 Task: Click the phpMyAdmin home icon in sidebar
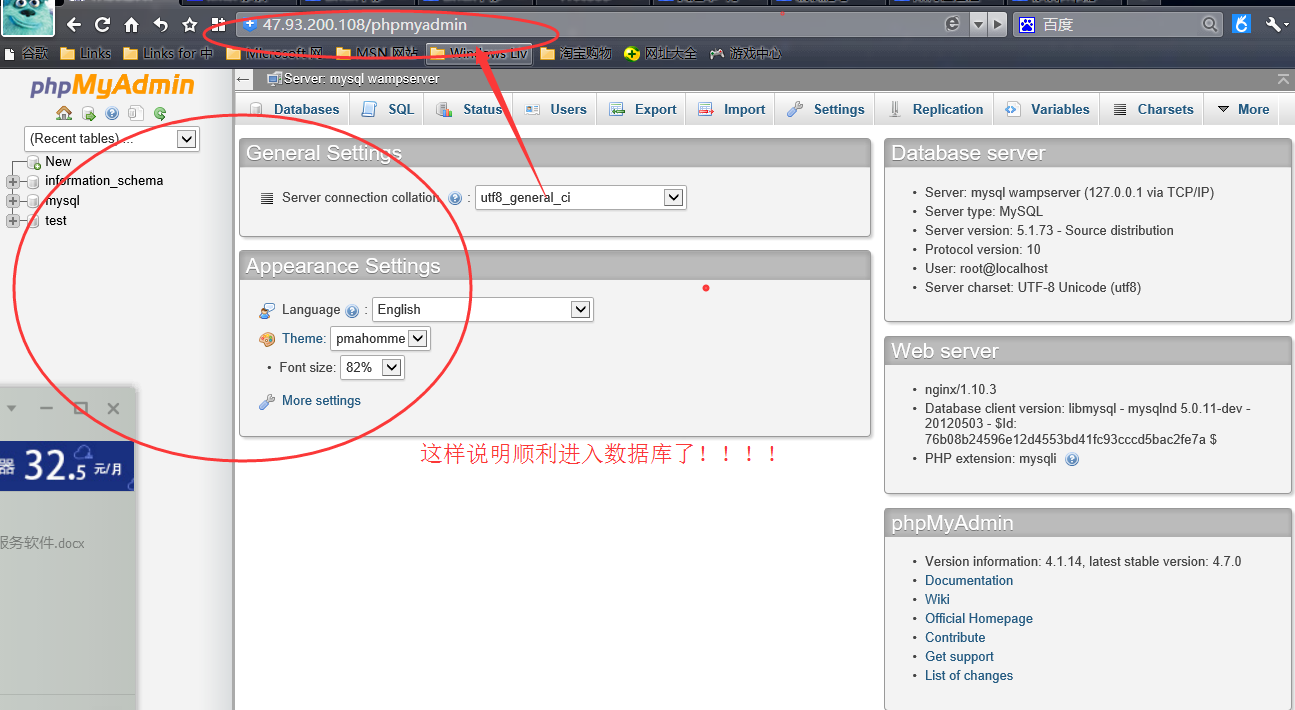[64, 113]
